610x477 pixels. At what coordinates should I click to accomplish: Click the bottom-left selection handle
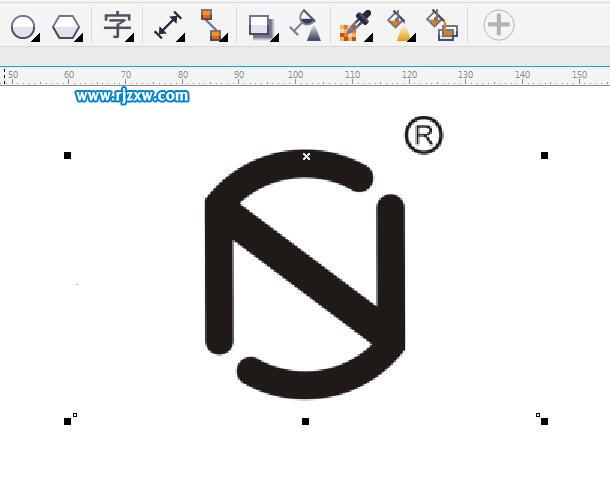point(67,421)
